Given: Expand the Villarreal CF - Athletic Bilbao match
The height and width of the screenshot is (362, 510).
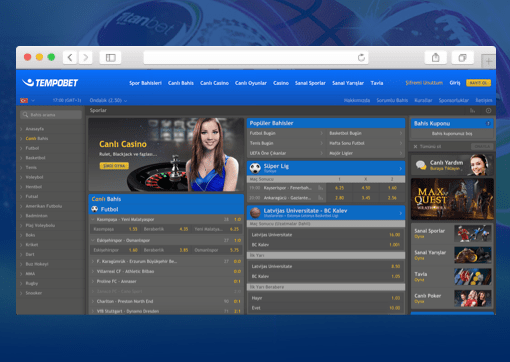Looking at the screenshot, I should click(93, 271).
